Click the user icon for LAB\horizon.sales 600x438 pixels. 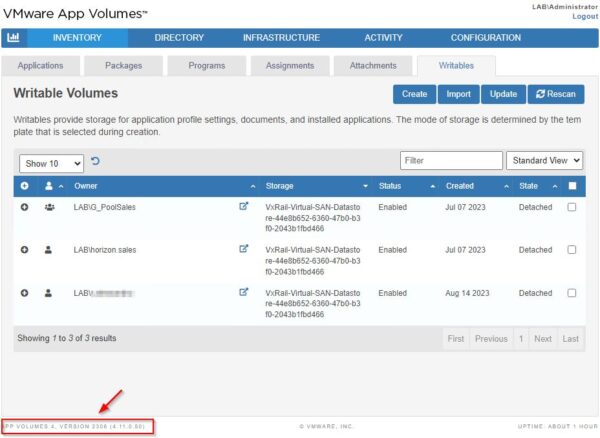[48, 250]
